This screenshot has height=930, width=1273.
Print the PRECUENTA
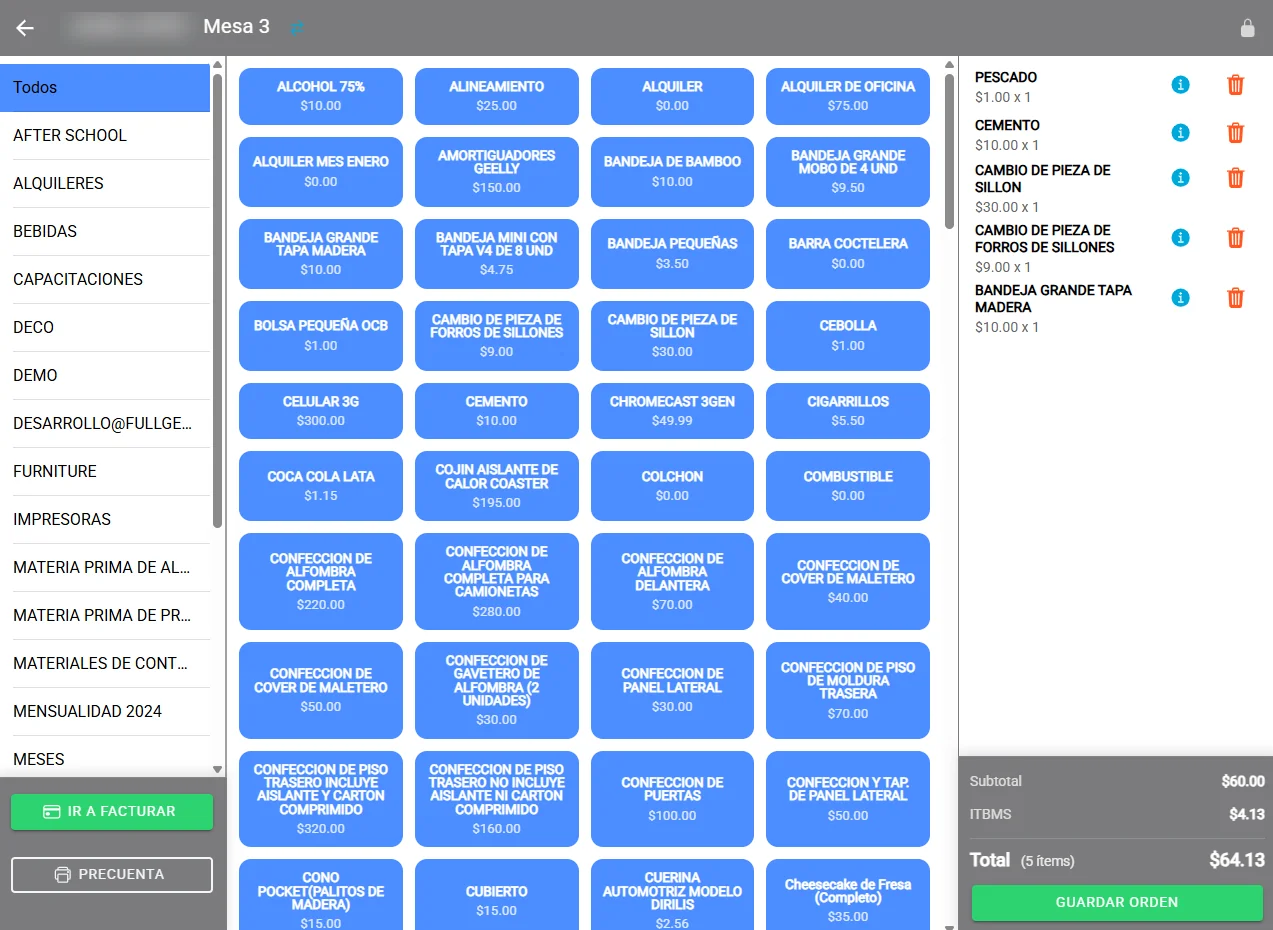(112, 875)
